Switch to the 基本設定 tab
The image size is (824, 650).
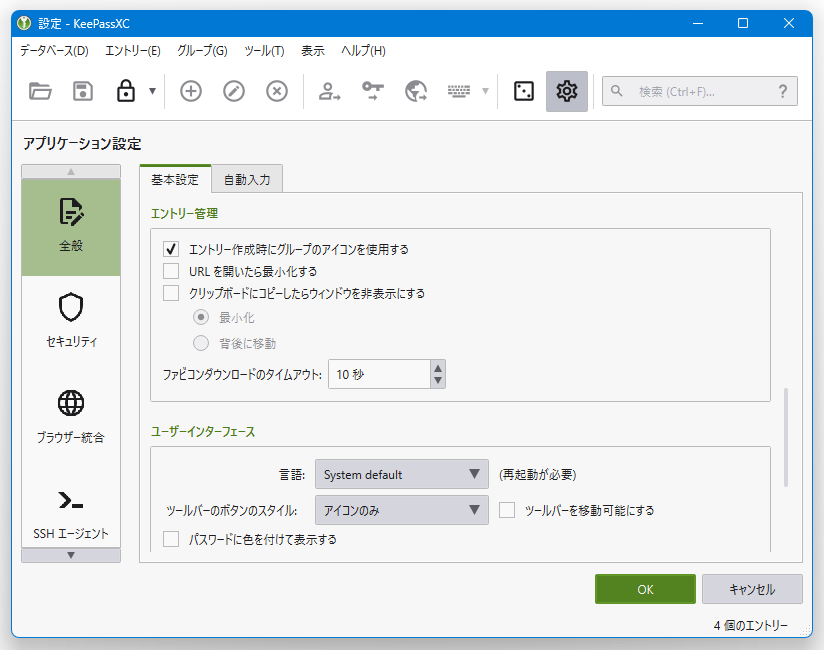tap(175, 179)
